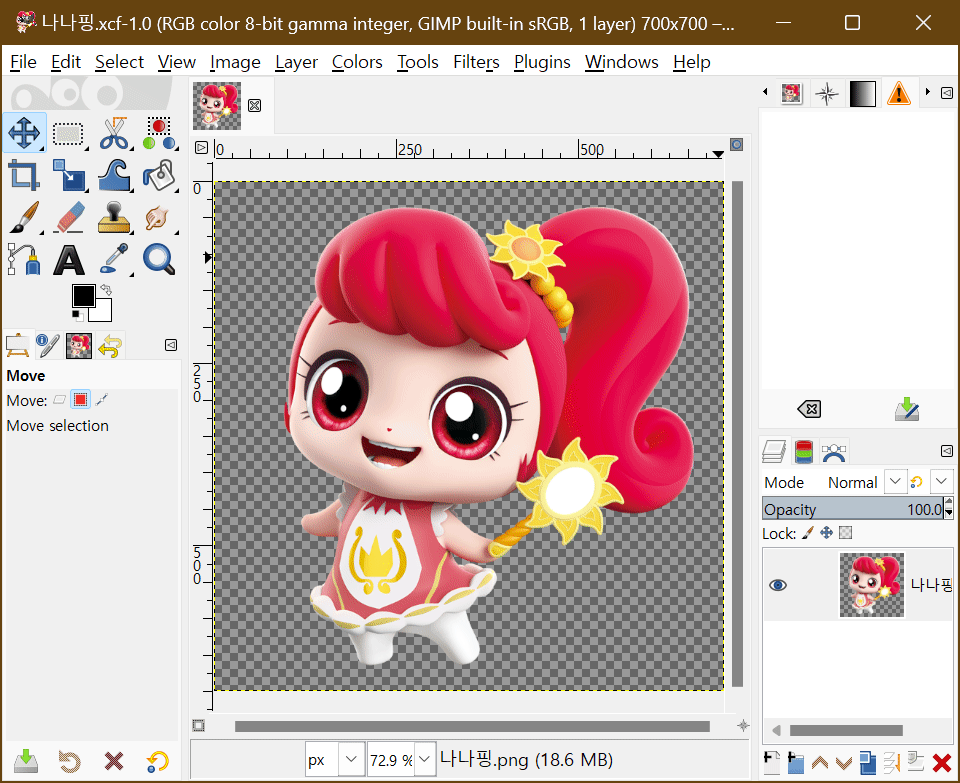This screenshot has width=960, height=783.
Task: Toggle Quick Mask at canvas corner
Action: (198, 725)
